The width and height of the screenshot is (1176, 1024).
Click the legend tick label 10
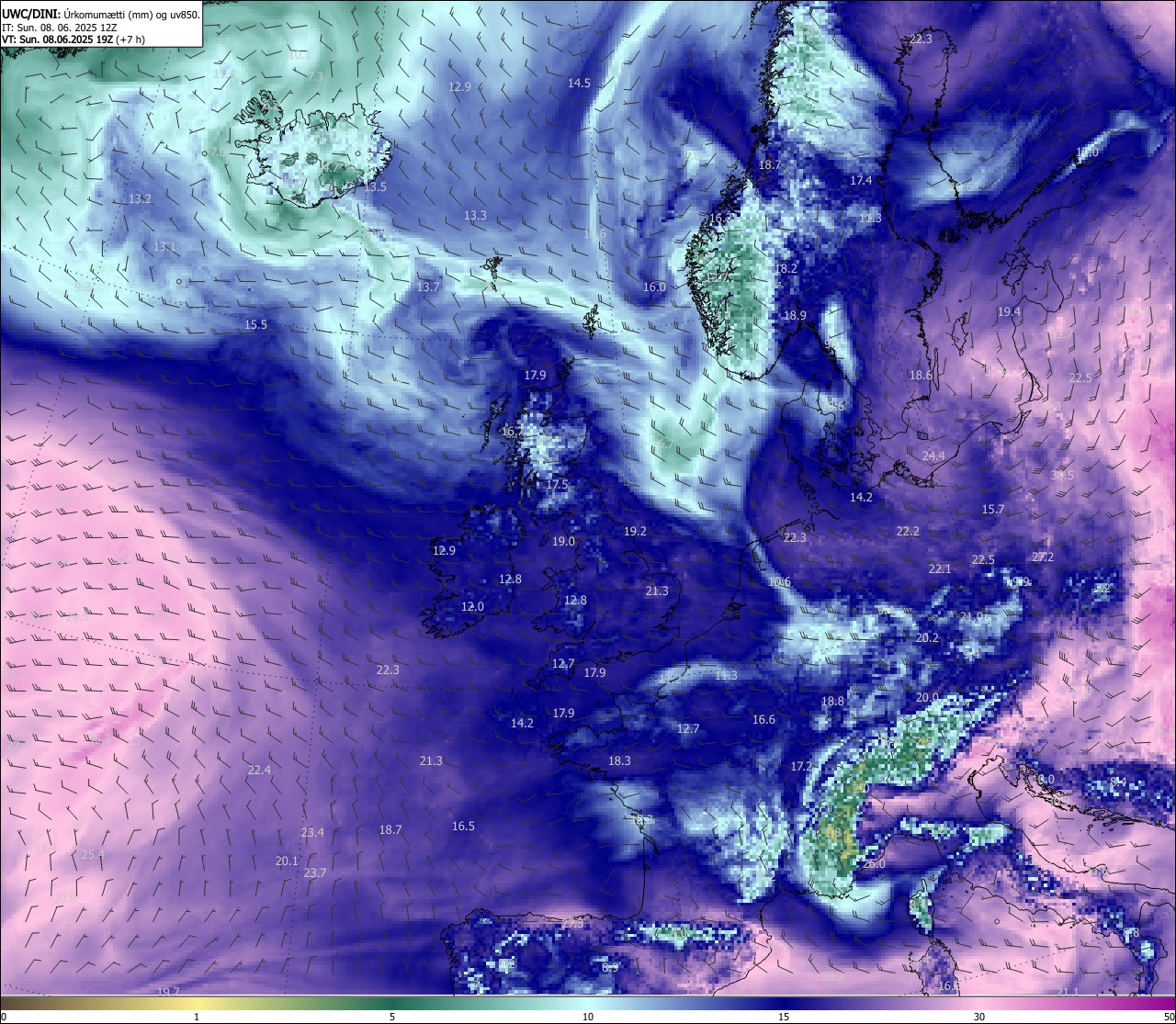(x=588, y=1017)
